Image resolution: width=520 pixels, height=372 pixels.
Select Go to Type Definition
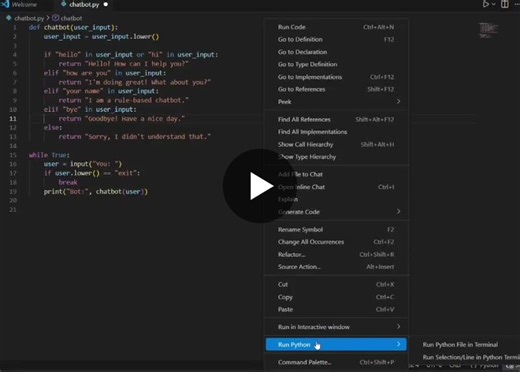pyautogui.click(x=336, y=64)
